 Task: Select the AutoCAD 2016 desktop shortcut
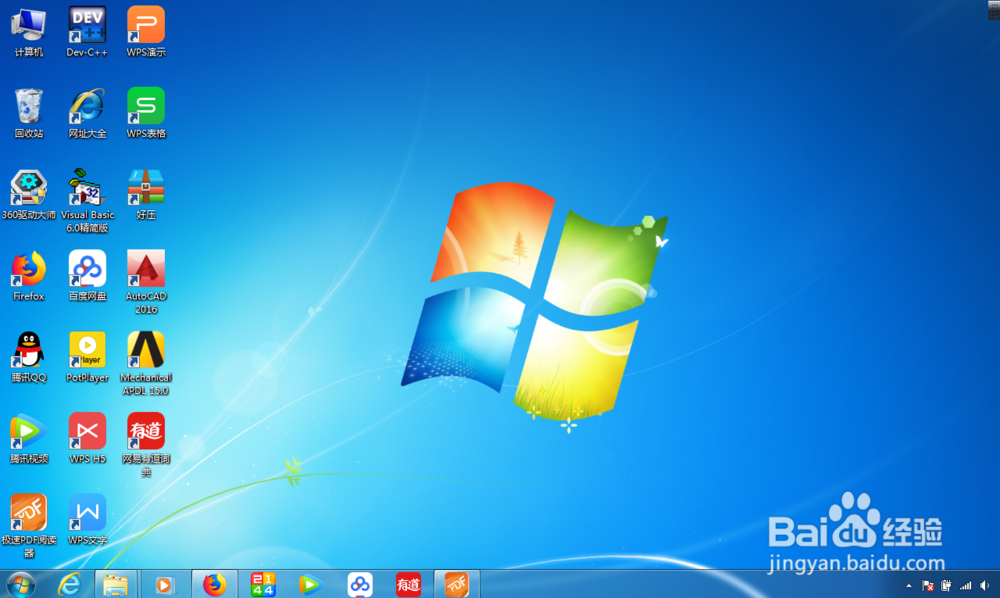point(146,282)
